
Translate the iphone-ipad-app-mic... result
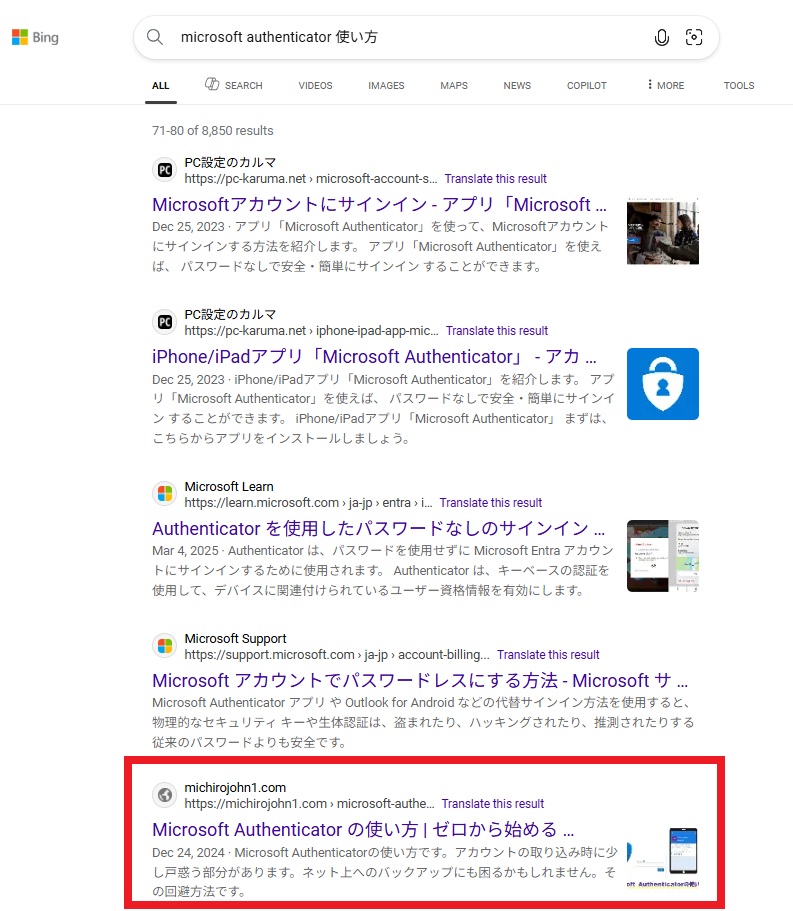click(497, 331)
